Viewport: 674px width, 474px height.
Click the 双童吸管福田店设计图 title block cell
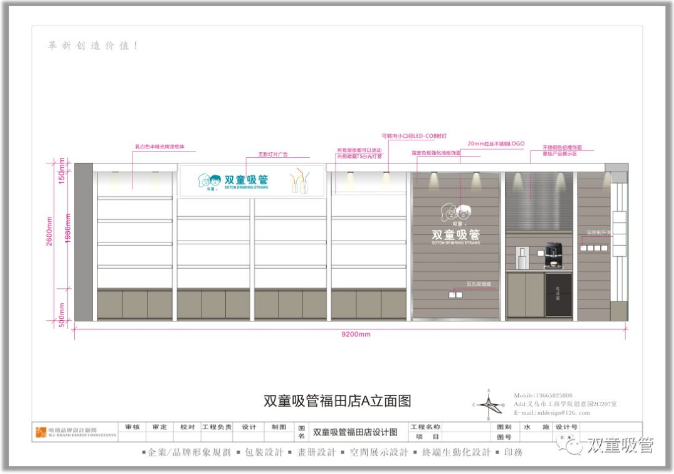[x=355, y=432]
